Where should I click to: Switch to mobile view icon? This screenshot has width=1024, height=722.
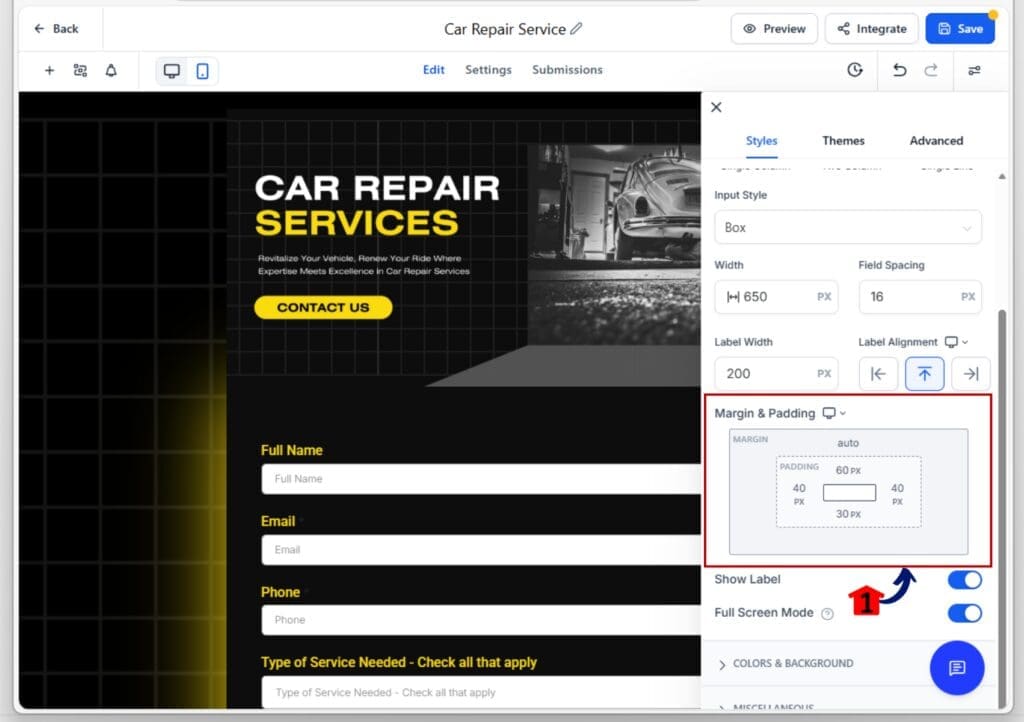(202, 71)
